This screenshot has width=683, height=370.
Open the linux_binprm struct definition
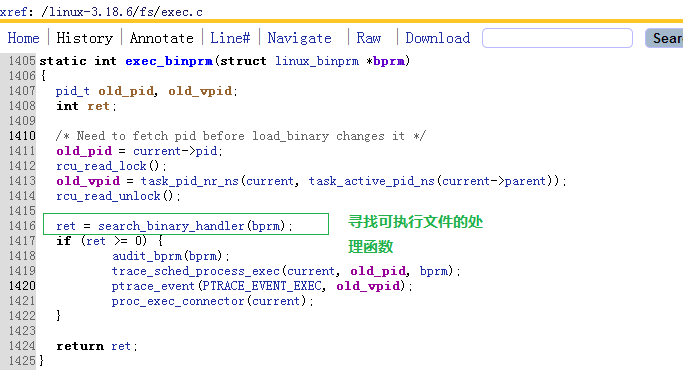point(317,61)
